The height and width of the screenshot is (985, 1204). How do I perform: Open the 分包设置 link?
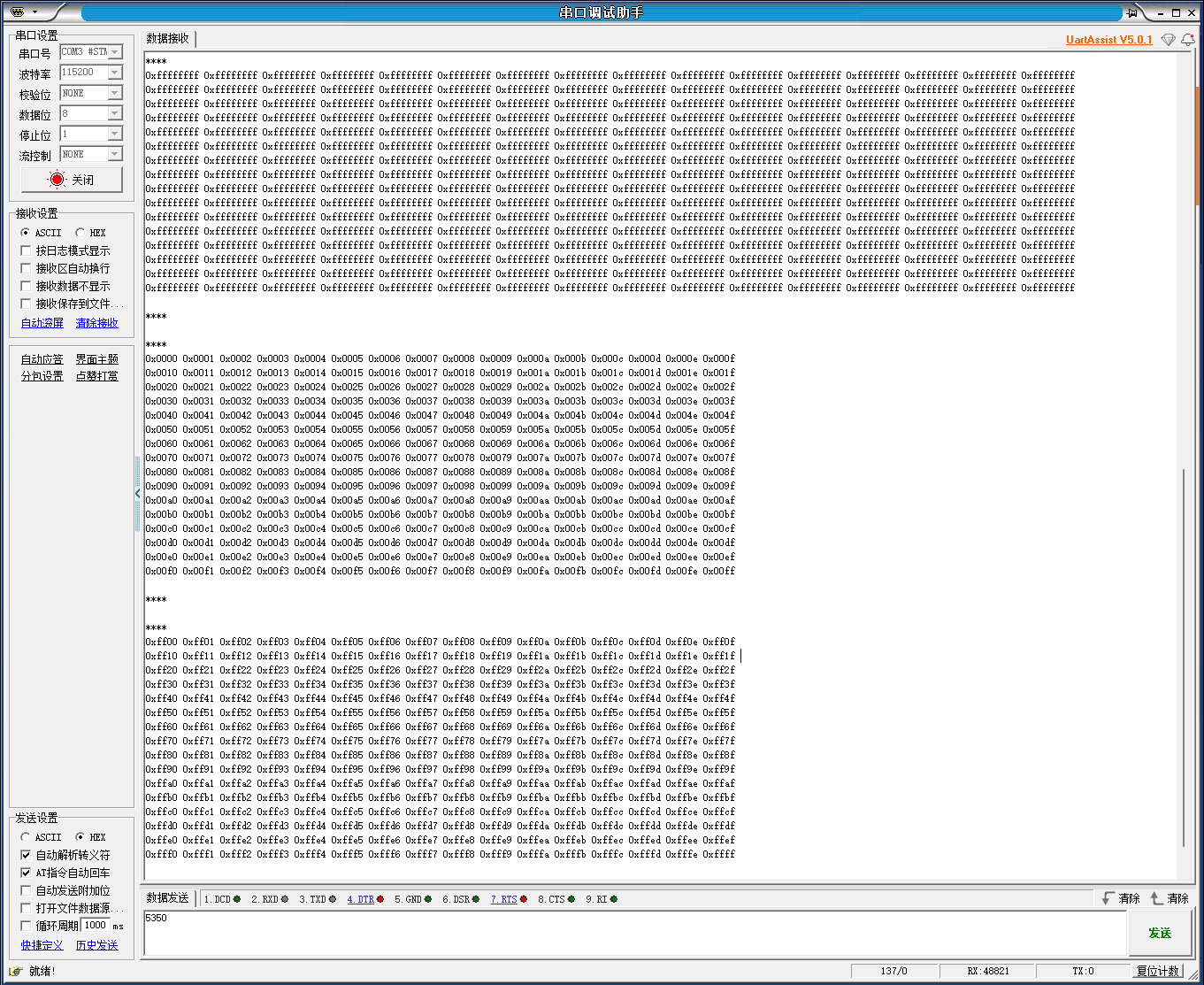42,376
